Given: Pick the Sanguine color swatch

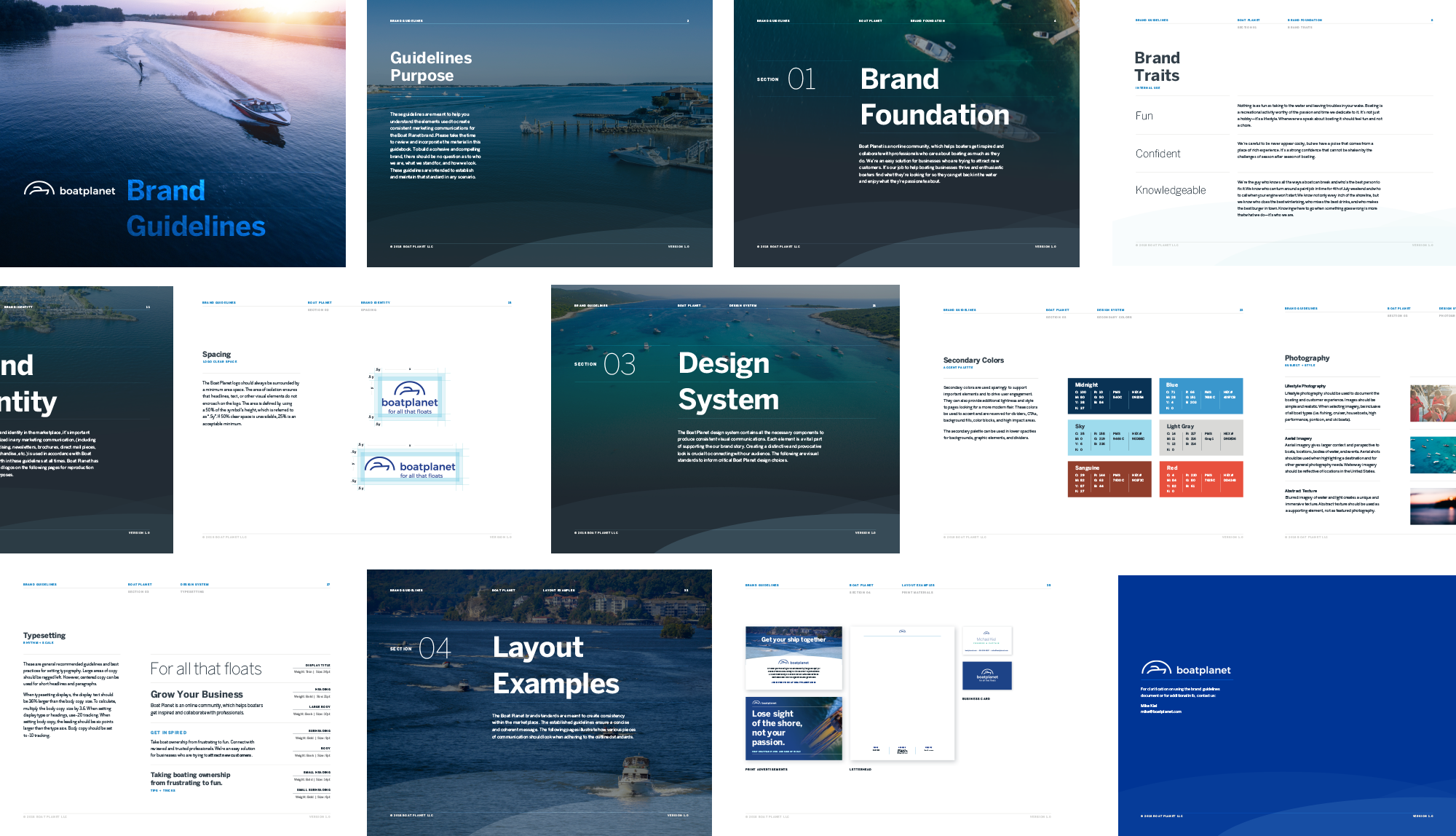Looking at the screenshot, I should tap(1109, 479).
